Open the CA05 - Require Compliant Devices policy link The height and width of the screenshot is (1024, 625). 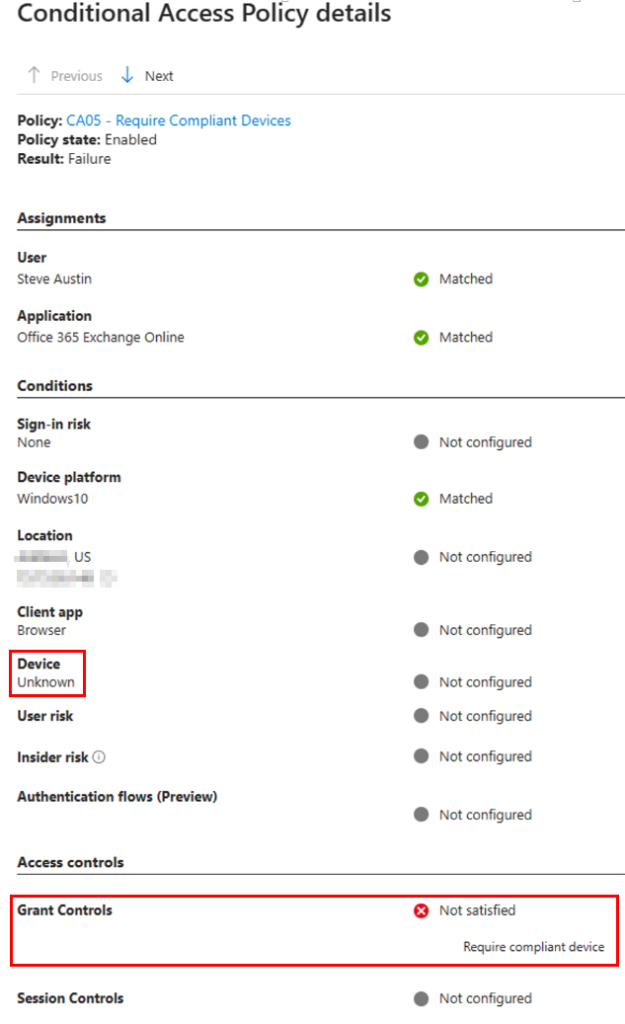click(178, 121)
